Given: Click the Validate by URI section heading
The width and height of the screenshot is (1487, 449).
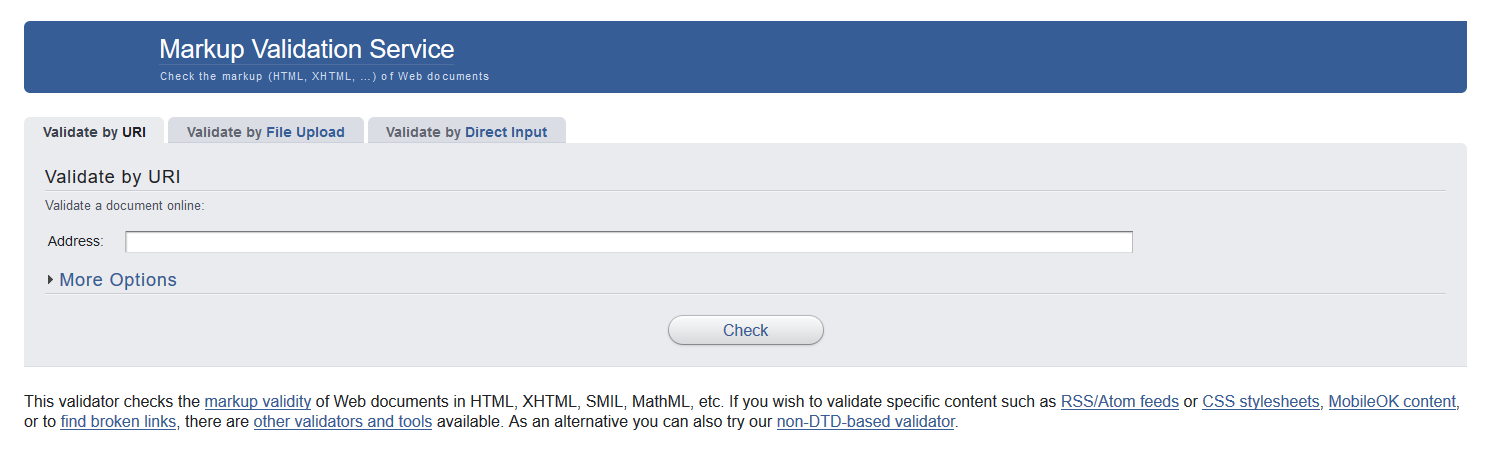Looking at the screenshot, I should [x=113, y=177].
